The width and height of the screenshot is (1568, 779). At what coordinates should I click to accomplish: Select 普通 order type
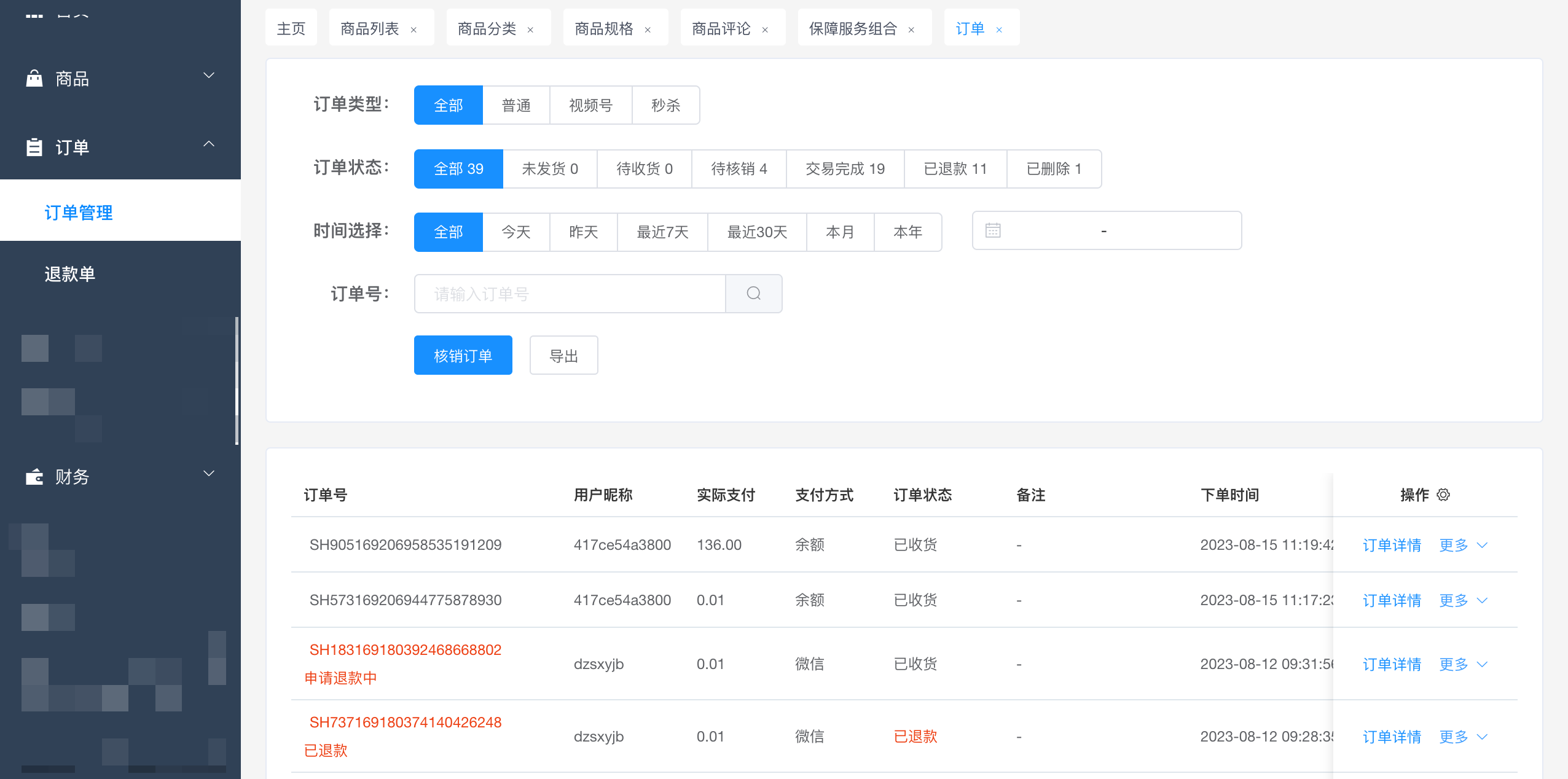point(516,105)
